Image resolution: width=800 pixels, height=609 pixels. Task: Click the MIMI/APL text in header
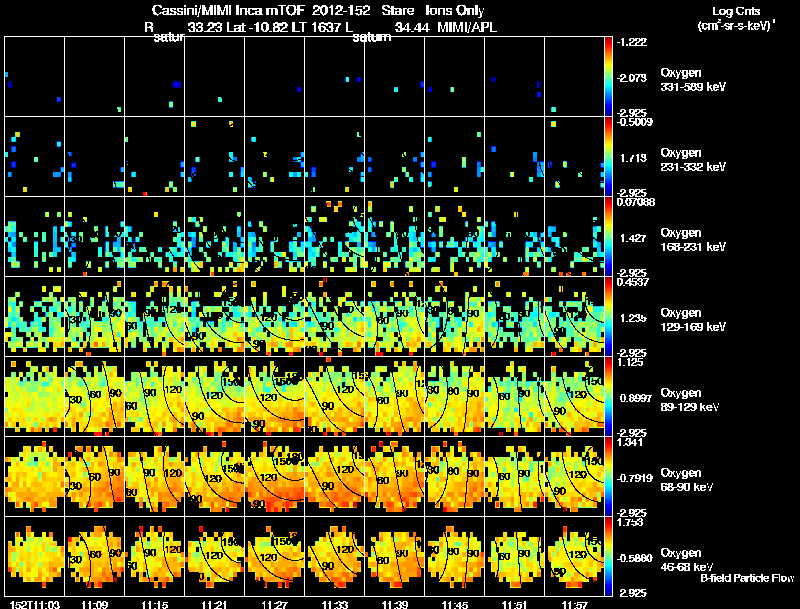click(467, 28)
